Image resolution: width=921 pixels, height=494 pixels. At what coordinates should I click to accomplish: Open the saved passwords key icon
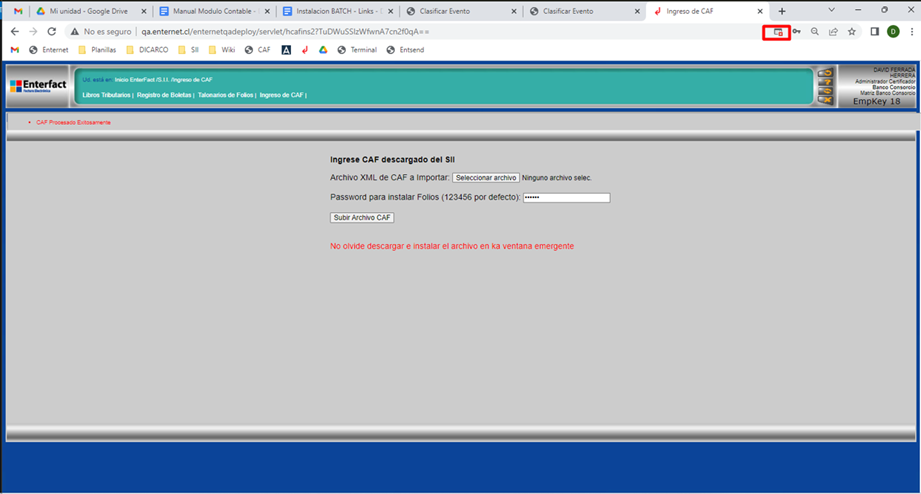(797, 32)
